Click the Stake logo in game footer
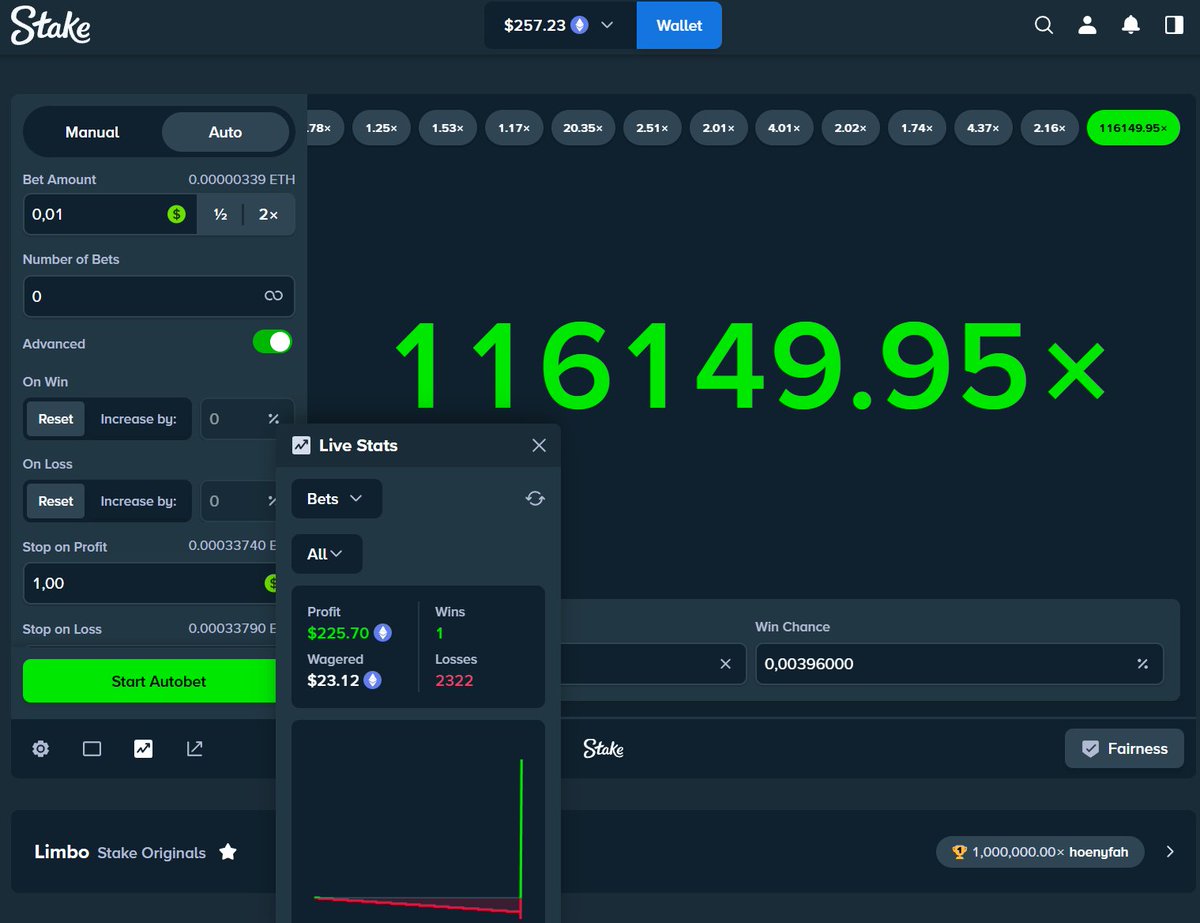1200x923 pixels. click(x=603, y=748)
